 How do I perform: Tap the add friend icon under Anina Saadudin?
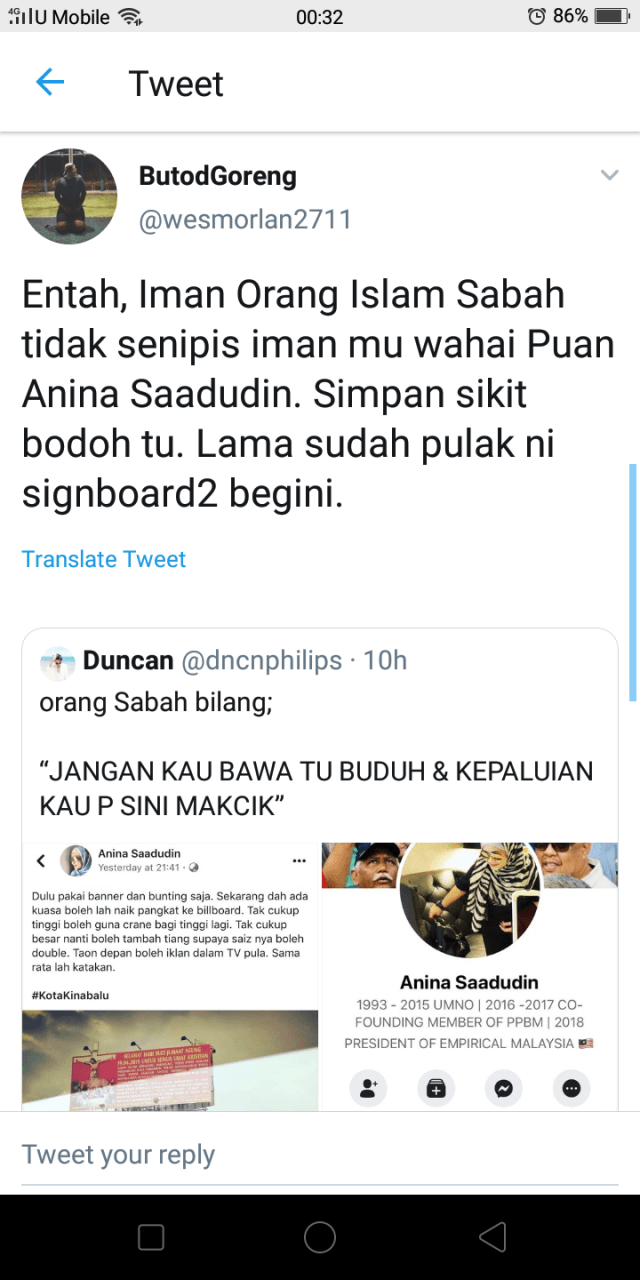point(368,1088)
